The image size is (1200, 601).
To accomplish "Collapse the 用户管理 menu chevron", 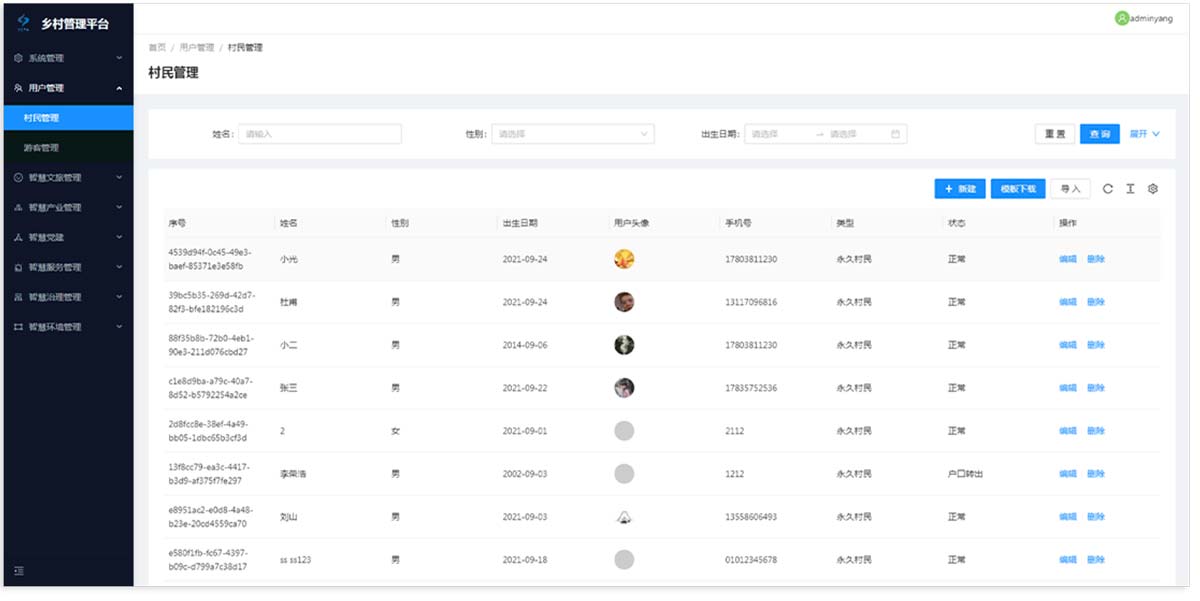I will 119,88.
